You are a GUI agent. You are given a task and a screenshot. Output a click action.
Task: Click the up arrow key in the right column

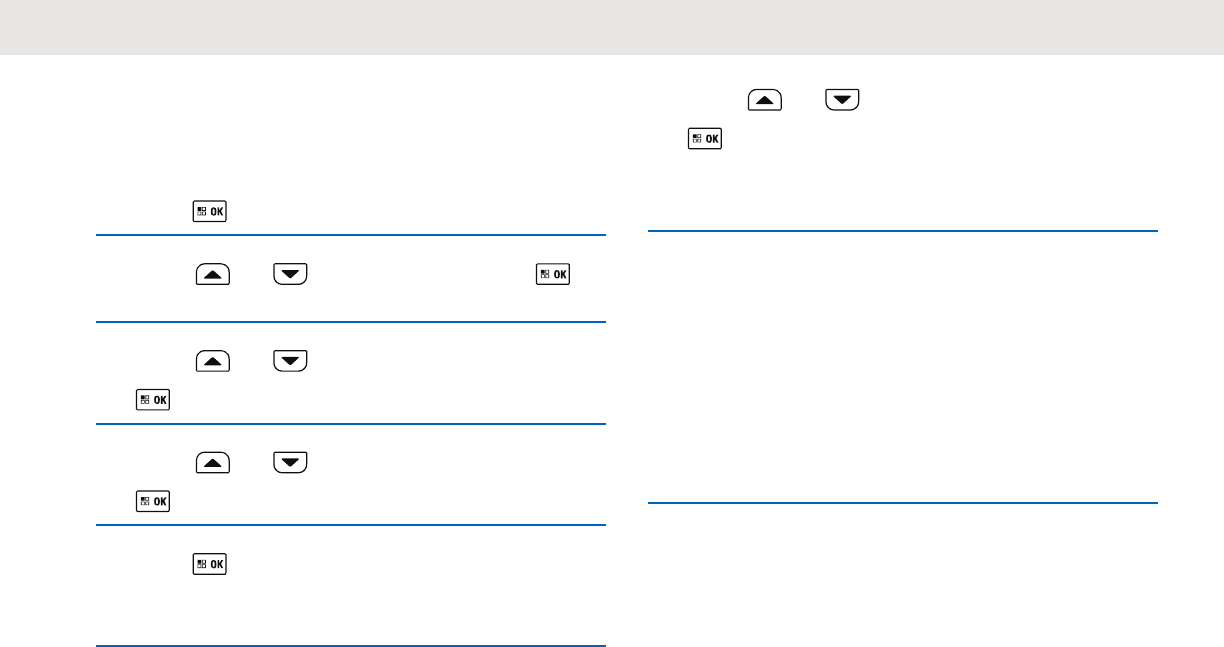[762, 100]
